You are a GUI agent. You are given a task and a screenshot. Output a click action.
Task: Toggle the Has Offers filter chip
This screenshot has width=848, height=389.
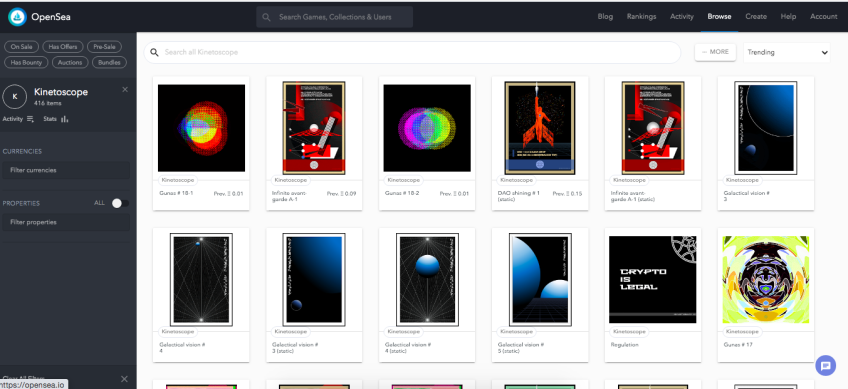coord(63,47)
